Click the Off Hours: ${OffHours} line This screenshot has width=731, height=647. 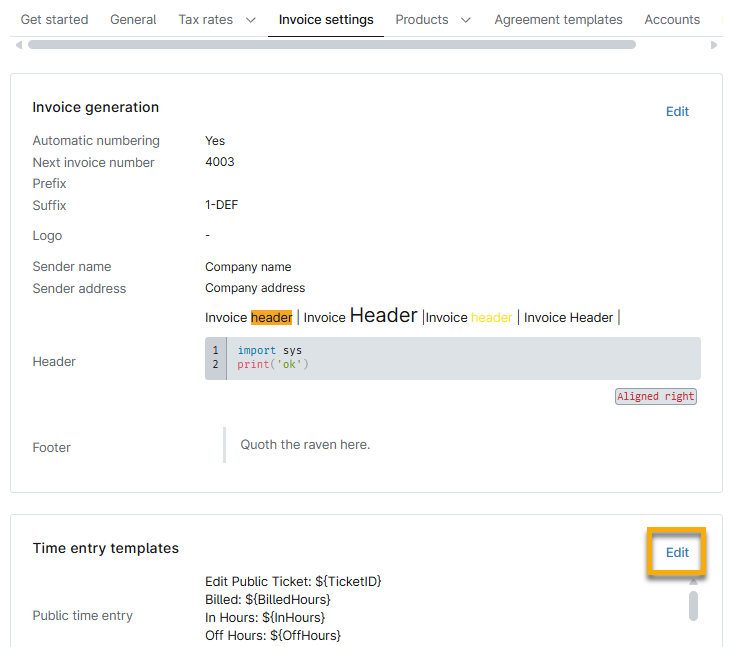coord(273,635)
